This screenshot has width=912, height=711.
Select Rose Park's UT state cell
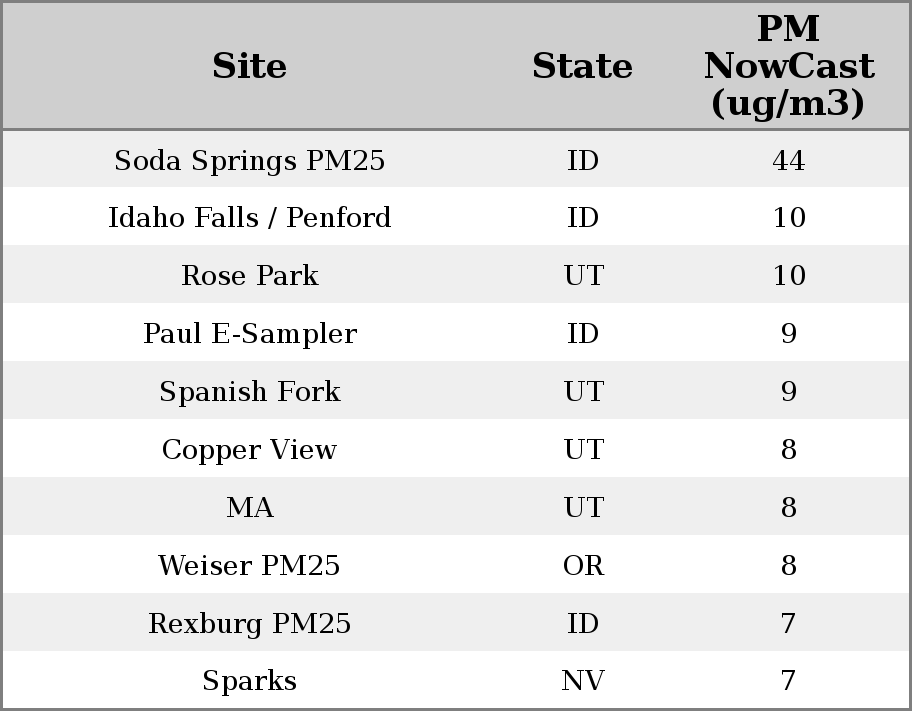(x=583, y=276)
